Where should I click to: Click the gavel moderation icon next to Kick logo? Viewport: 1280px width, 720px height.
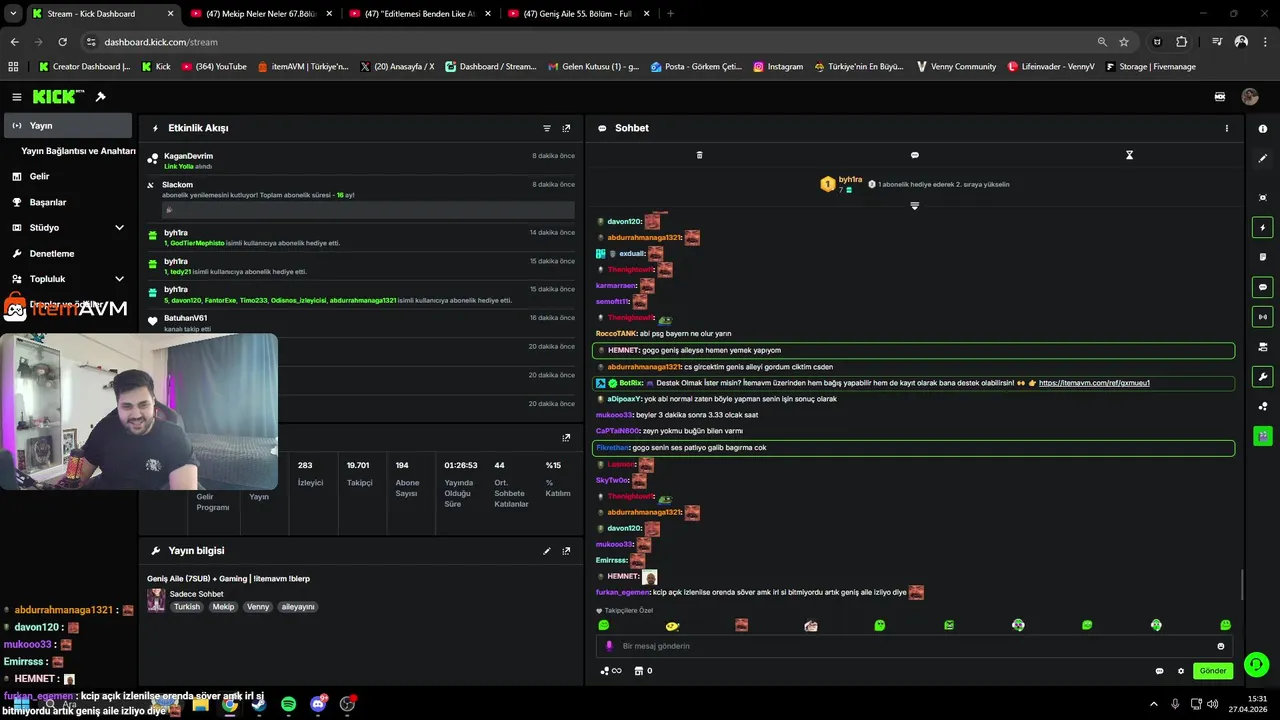[100, 97]
